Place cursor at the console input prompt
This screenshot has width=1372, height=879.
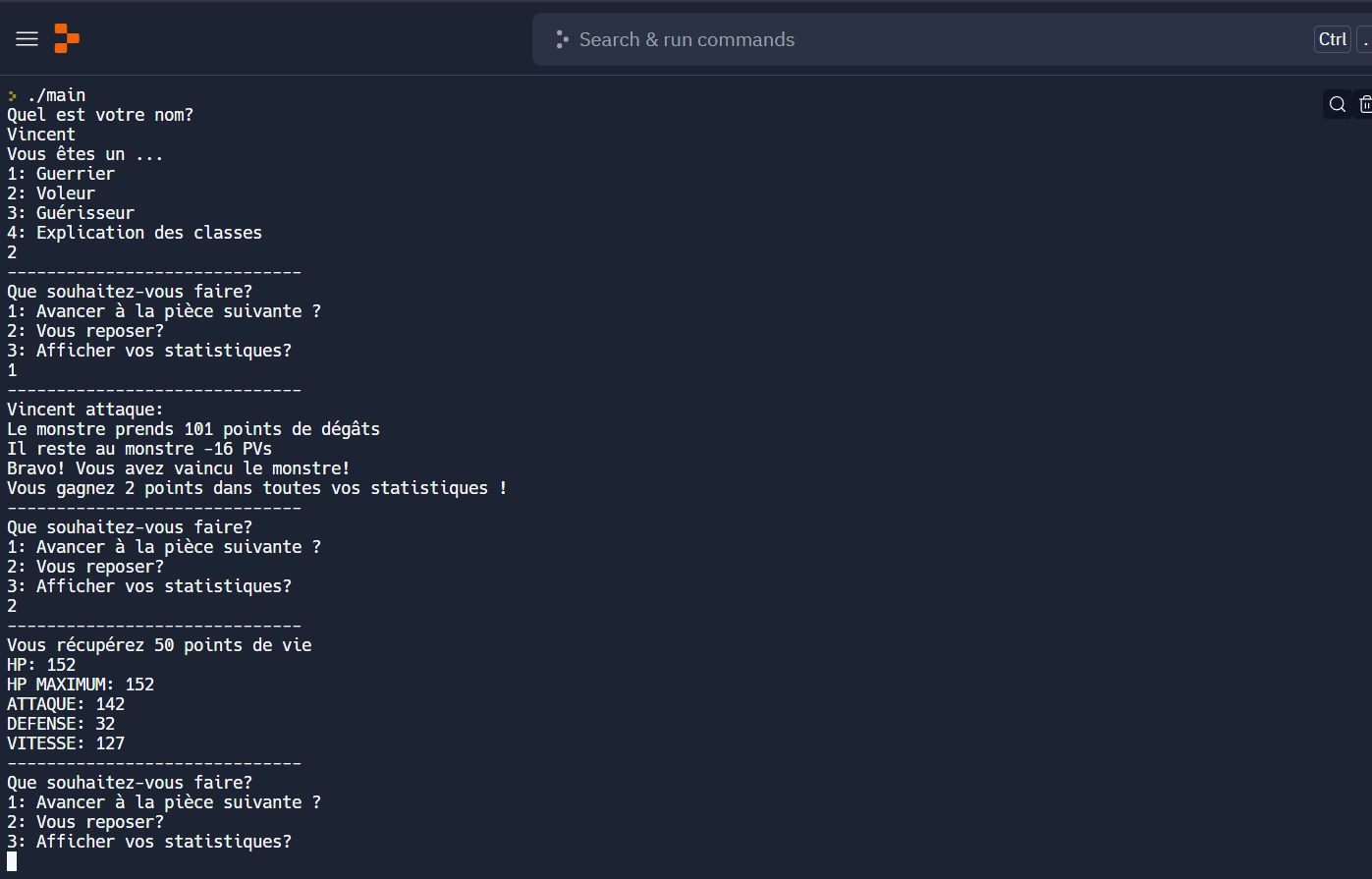[x=12, y=861]
